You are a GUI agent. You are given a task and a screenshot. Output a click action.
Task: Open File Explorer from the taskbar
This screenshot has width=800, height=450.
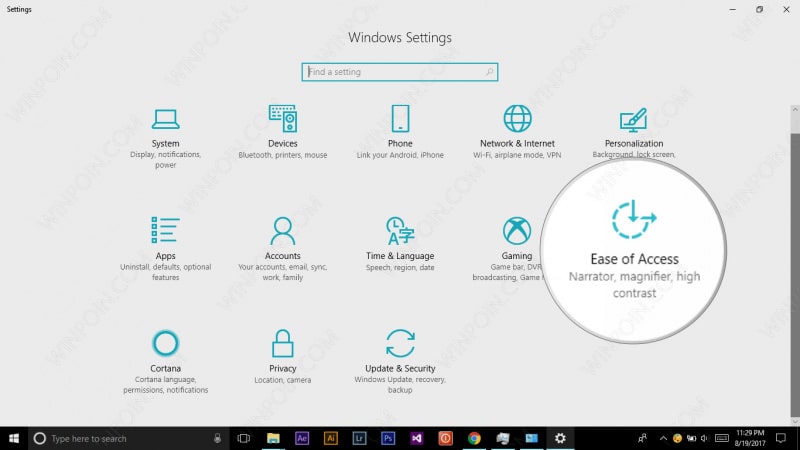pyautogui.click(x=273, y=438)
